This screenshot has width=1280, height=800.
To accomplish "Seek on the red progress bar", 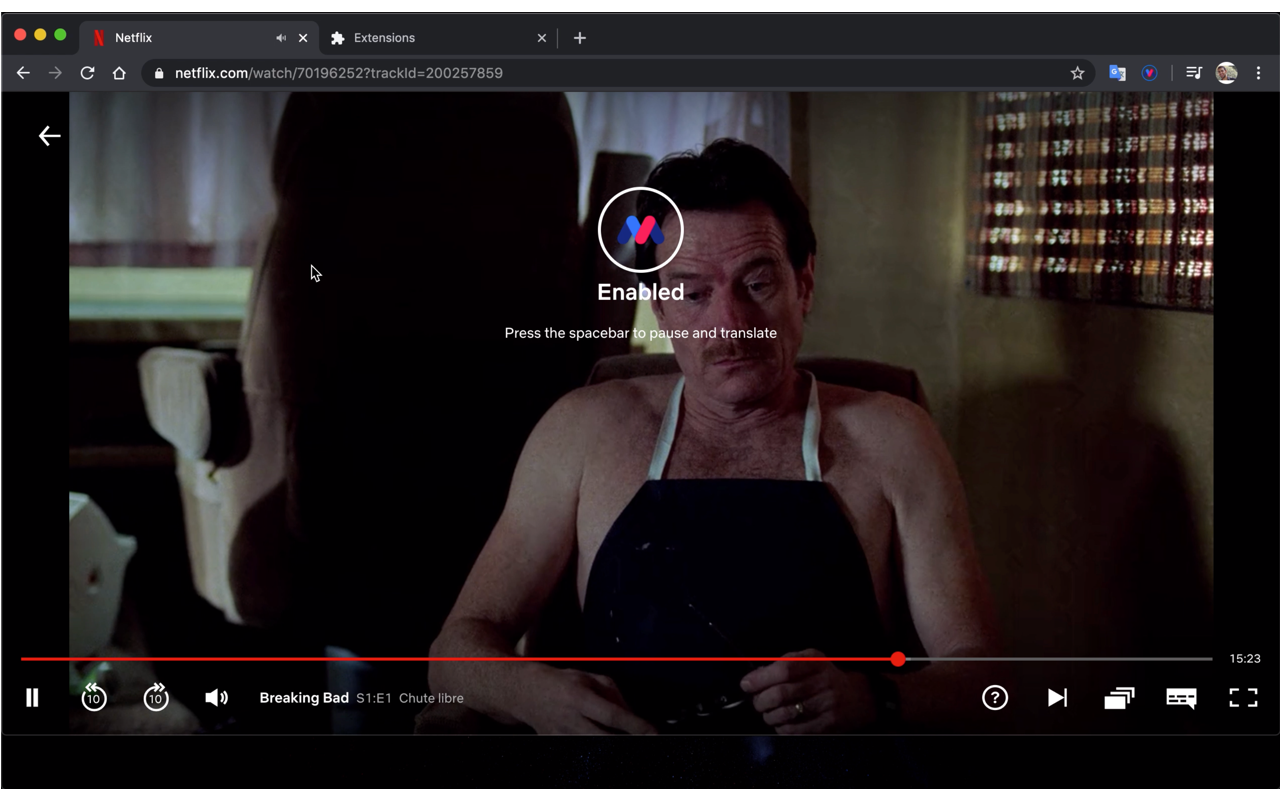I will point(459,659).
